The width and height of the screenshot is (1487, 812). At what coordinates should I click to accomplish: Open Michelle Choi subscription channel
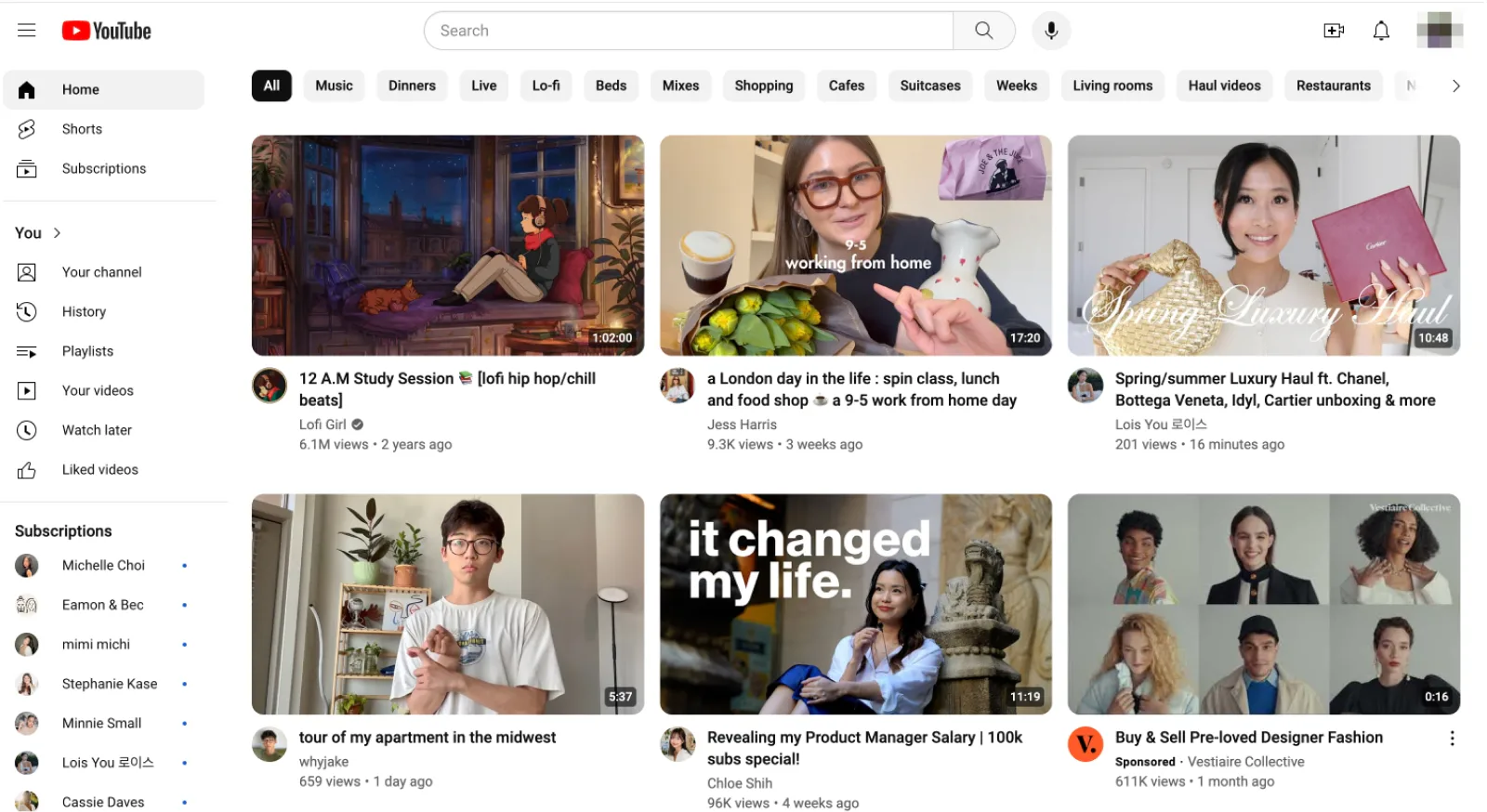[x=103, y=566]
